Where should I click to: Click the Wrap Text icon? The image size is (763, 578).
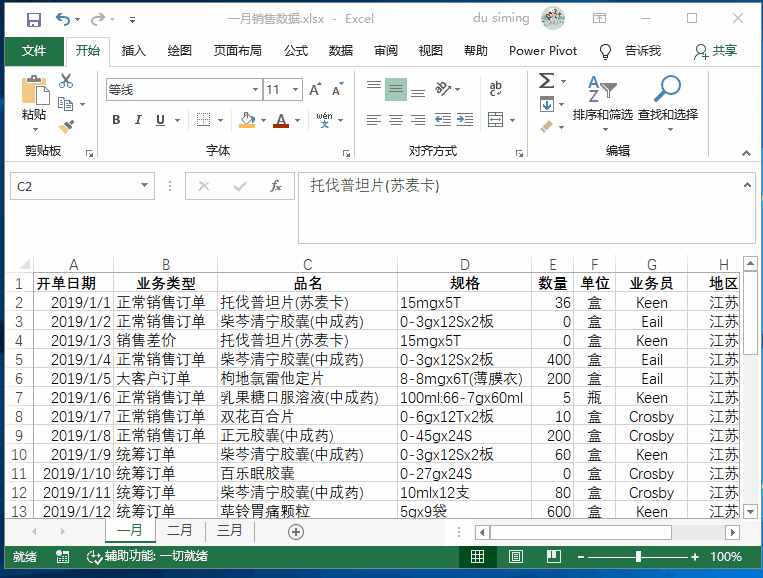496,89
